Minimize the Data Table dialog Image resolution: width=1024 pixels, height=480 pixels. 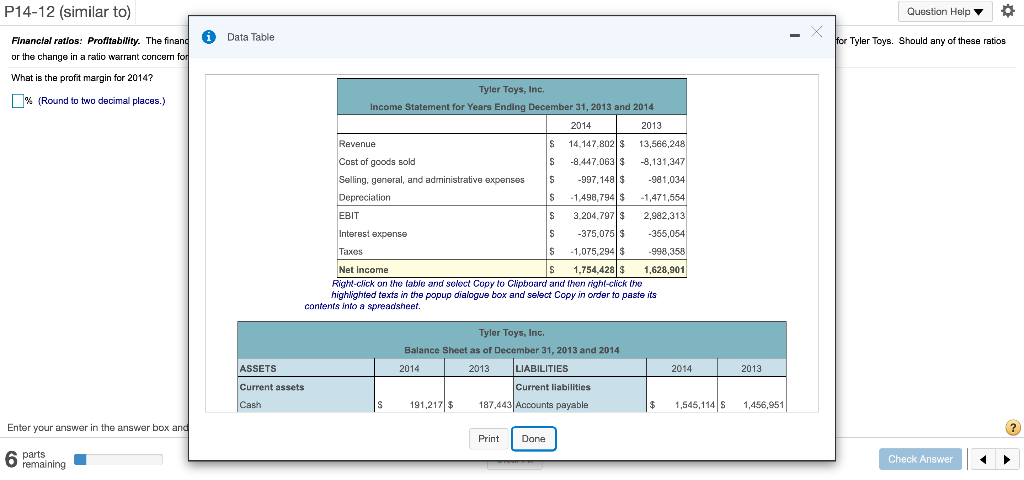794,35
